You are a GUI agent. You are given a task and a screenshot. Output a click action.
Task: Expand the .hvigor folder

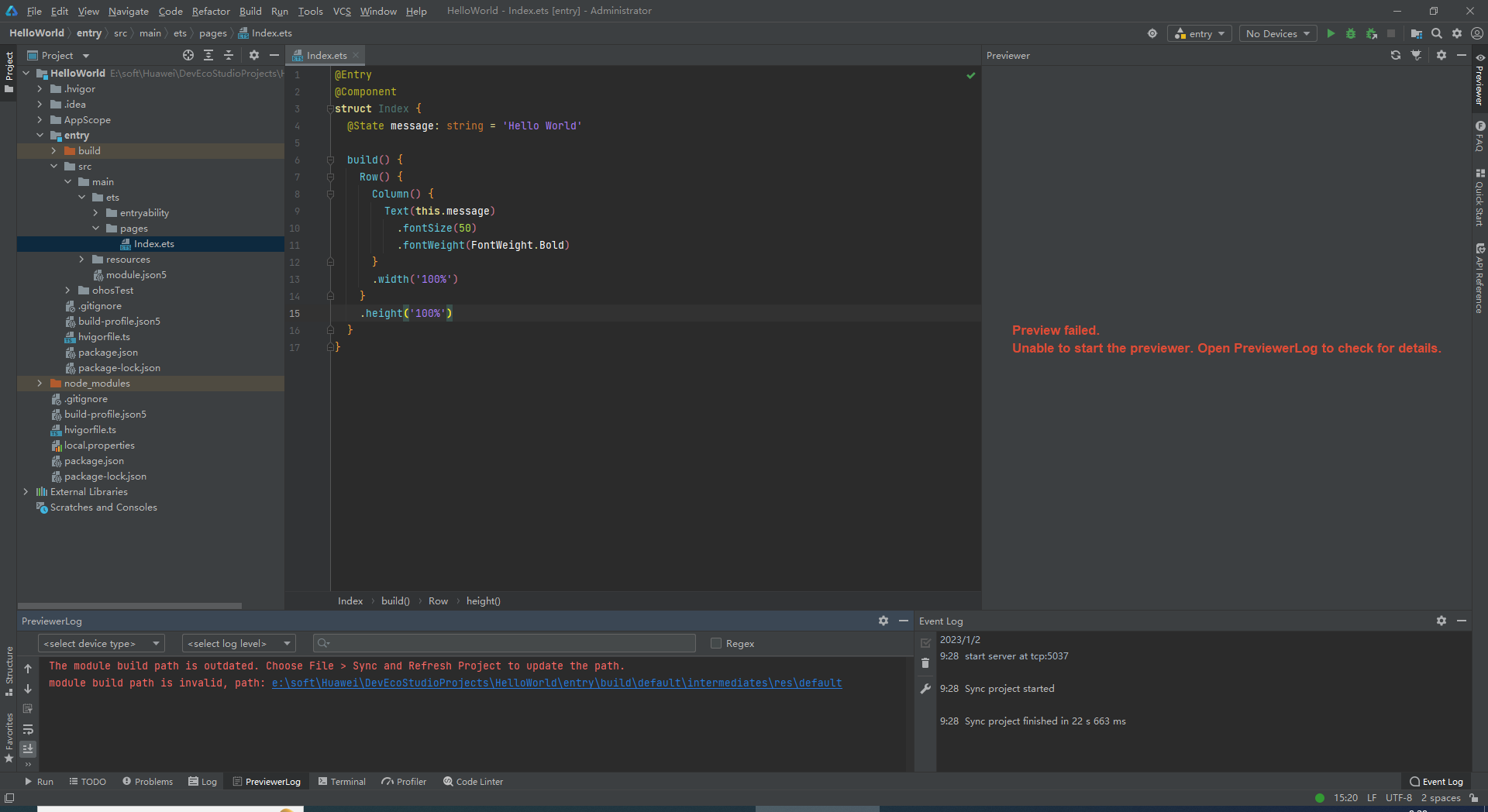[x=40, y=89]
